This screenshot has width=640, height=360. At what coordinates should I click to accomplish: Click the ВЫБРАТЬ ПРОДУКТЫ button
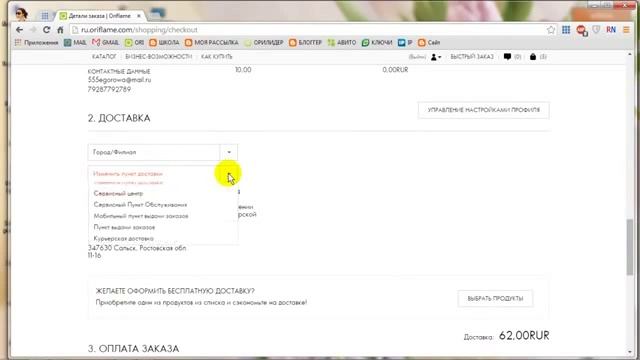[x=495, y=299]
